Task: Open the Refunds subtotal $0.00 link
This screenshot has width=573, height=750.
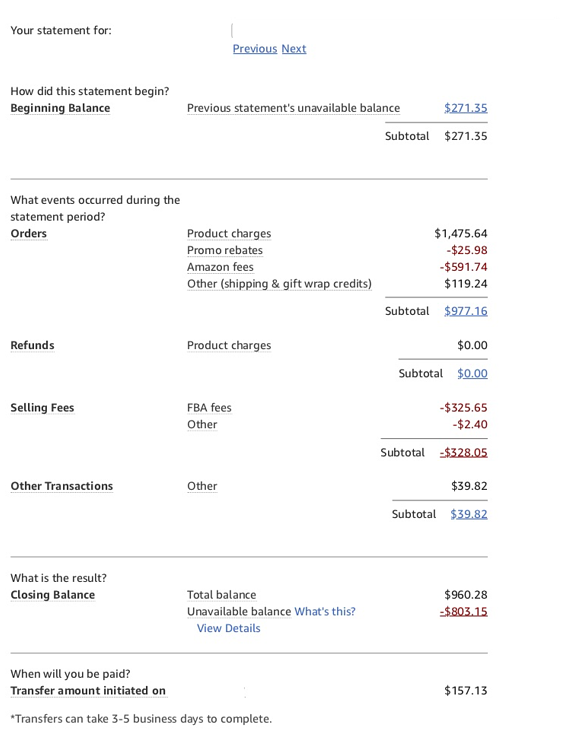Action: click(x=473, y=374)
